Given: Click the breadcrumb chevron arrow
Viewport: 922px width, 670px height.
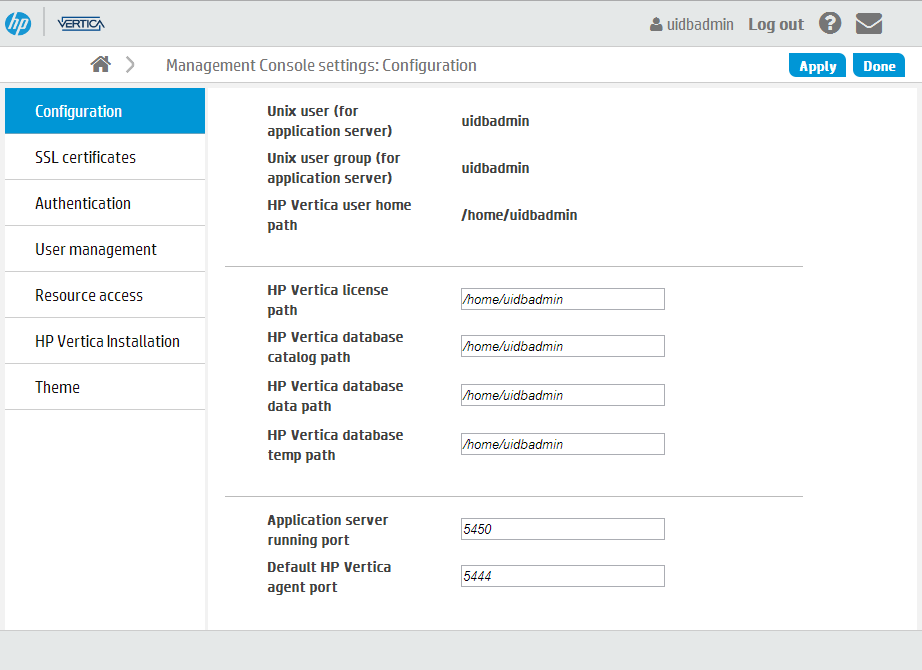Looking at the screenshot, I should (130, 65).
